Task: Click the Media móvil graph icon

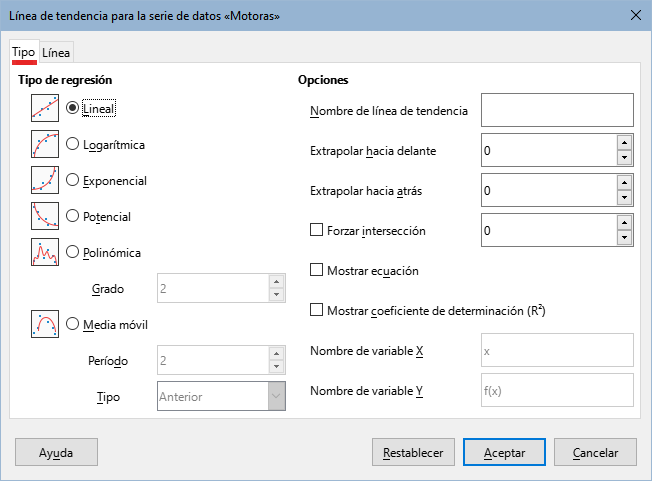Action: pos(45,324)
